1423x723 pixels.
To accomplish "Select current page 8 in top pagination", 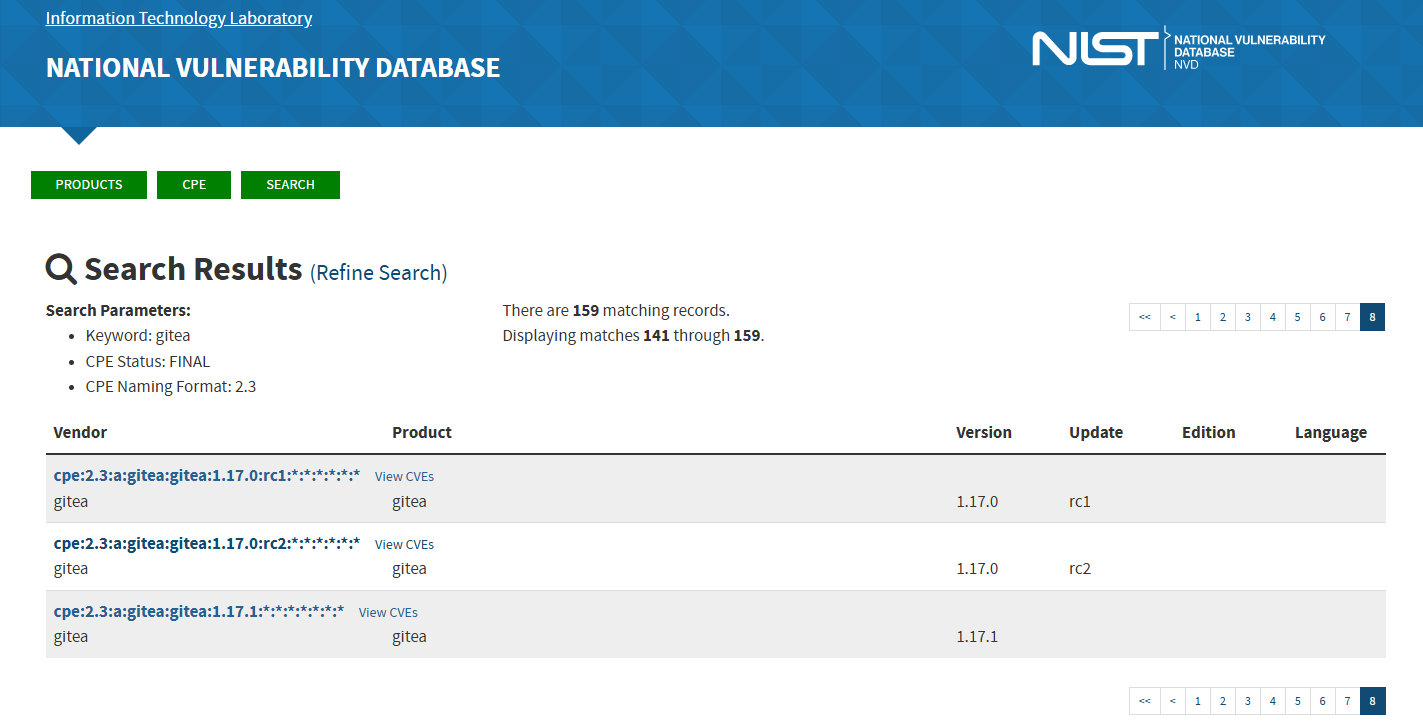I will click(1373, 317).
